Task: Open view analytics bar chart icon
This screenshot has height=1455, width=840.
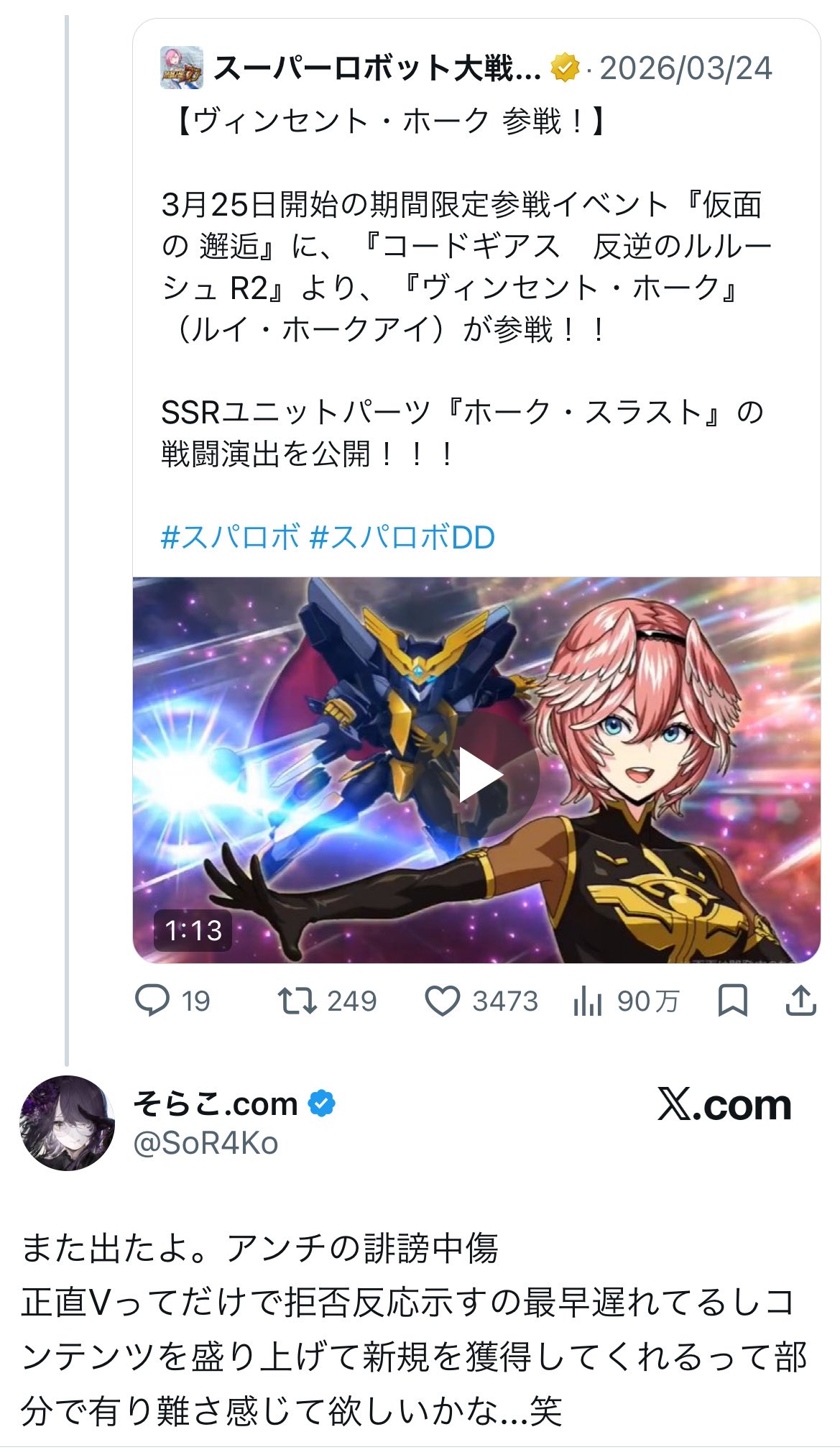Action: click(x=587, y=1001)
